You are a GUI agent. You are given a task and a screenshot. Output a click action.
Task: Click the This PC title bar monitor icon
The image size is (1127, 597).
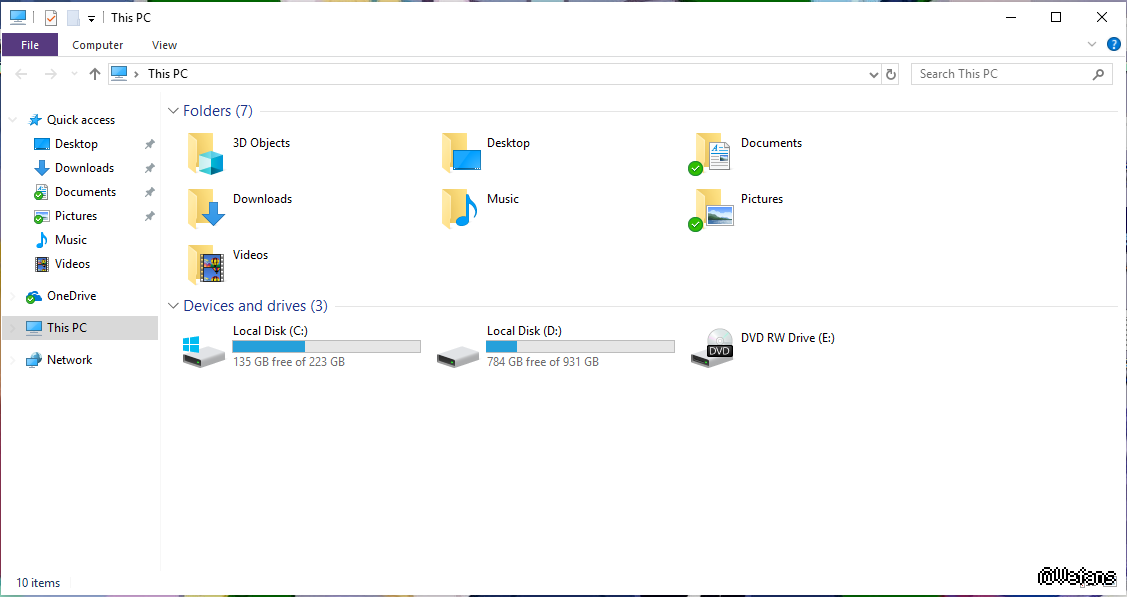[18, 17]
